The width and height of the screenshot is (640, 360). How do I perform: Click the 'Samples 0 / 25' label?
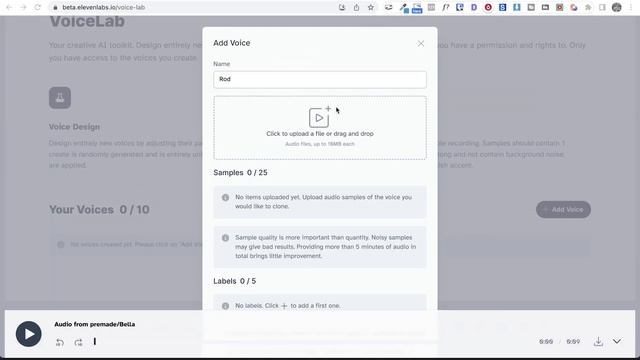coord(240,173)
